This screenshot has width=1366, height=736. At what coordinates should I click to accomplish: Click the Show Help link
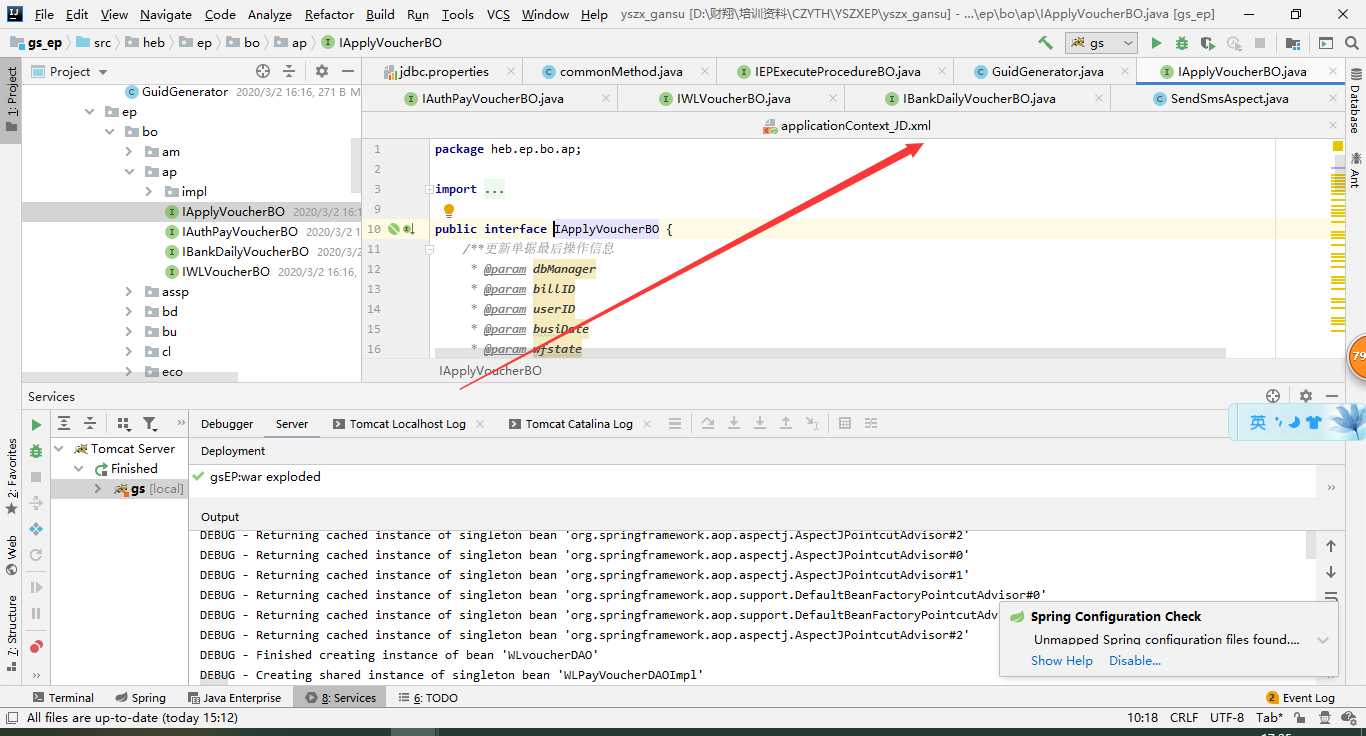1062,661
